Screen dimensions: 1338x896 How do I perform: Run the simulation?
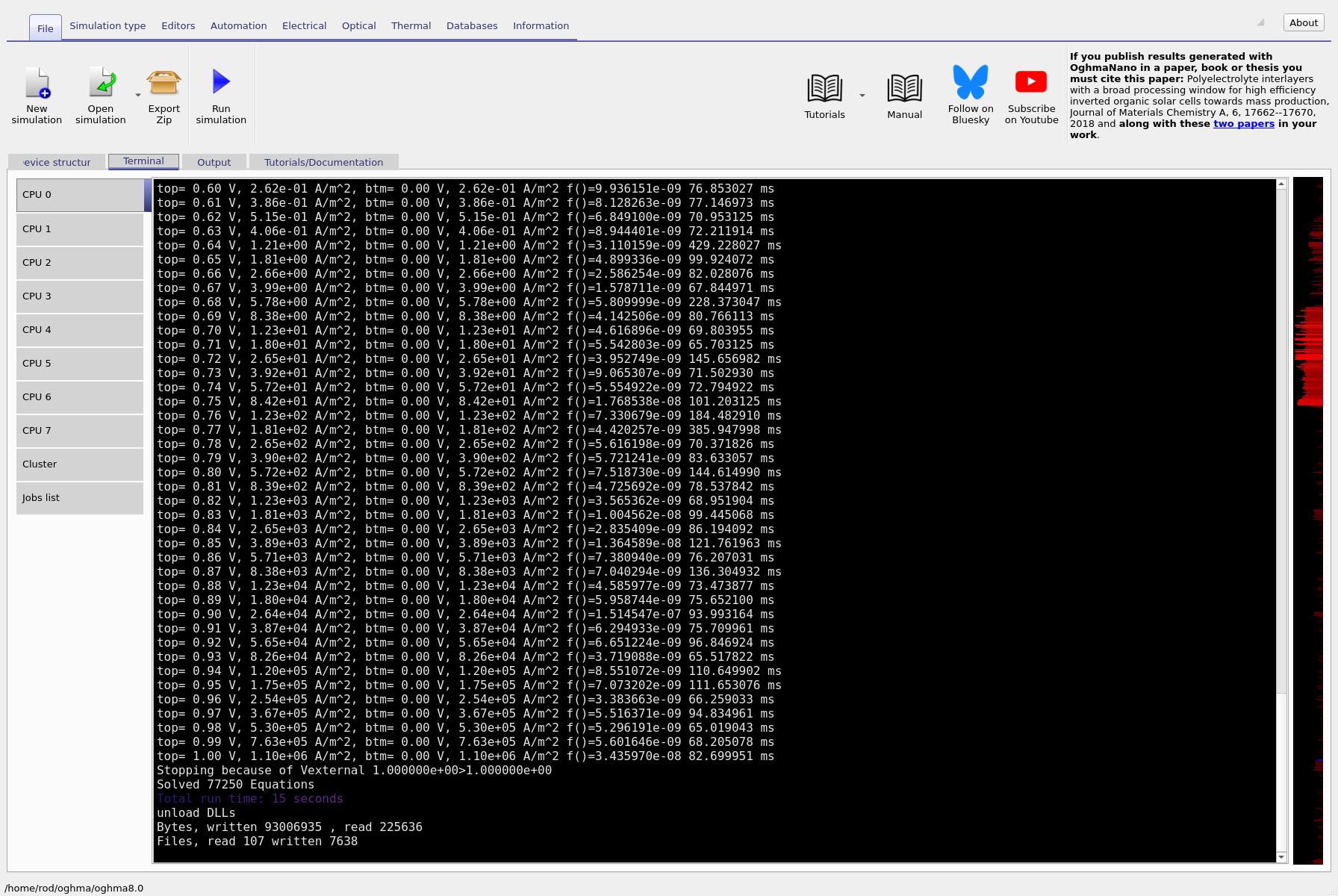pos(221,93)
